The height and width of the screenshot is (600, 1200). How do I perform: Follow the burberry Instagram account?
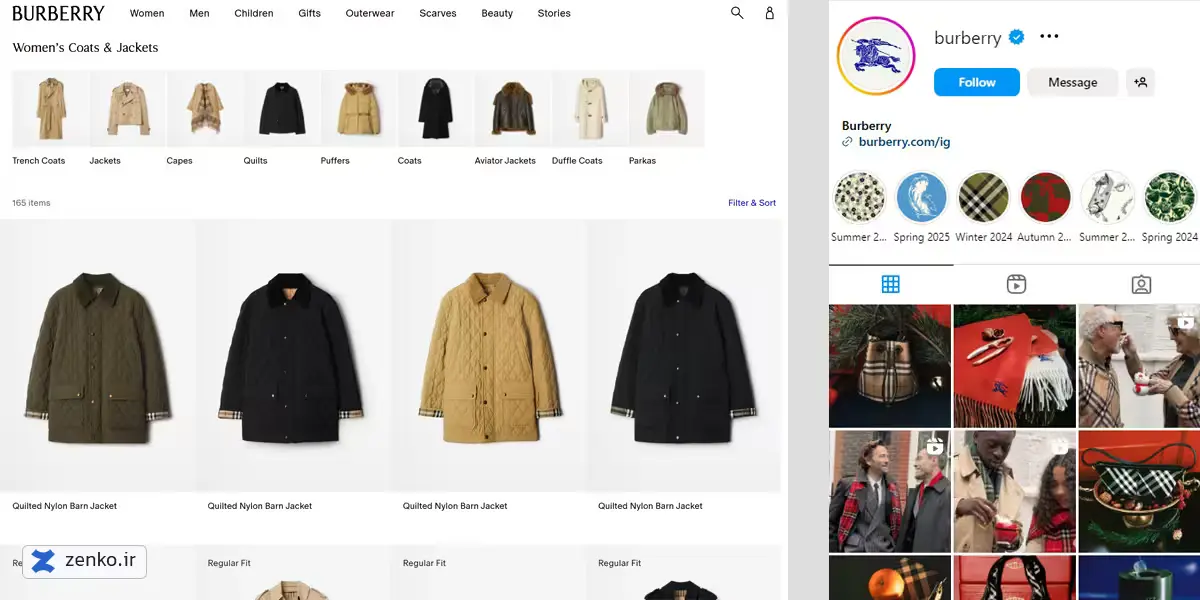[977, 82]
